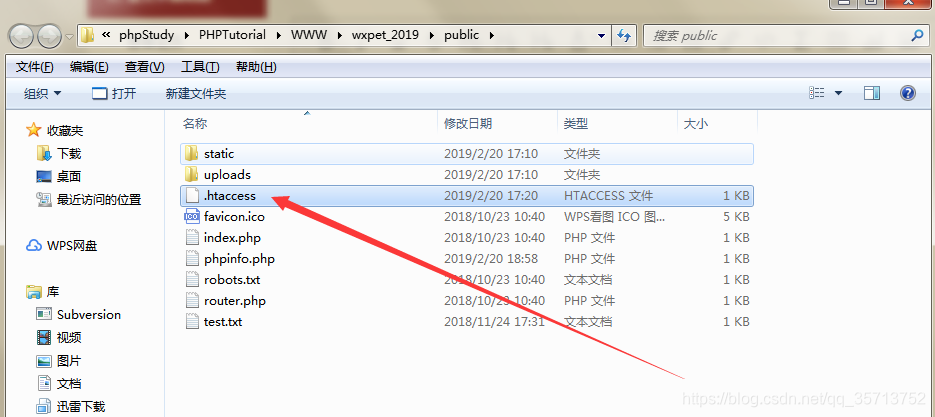Select PHPTutorial in the breadcrumb path
Viewport: 935px width, 417px height.
click(x=232, y=35)
